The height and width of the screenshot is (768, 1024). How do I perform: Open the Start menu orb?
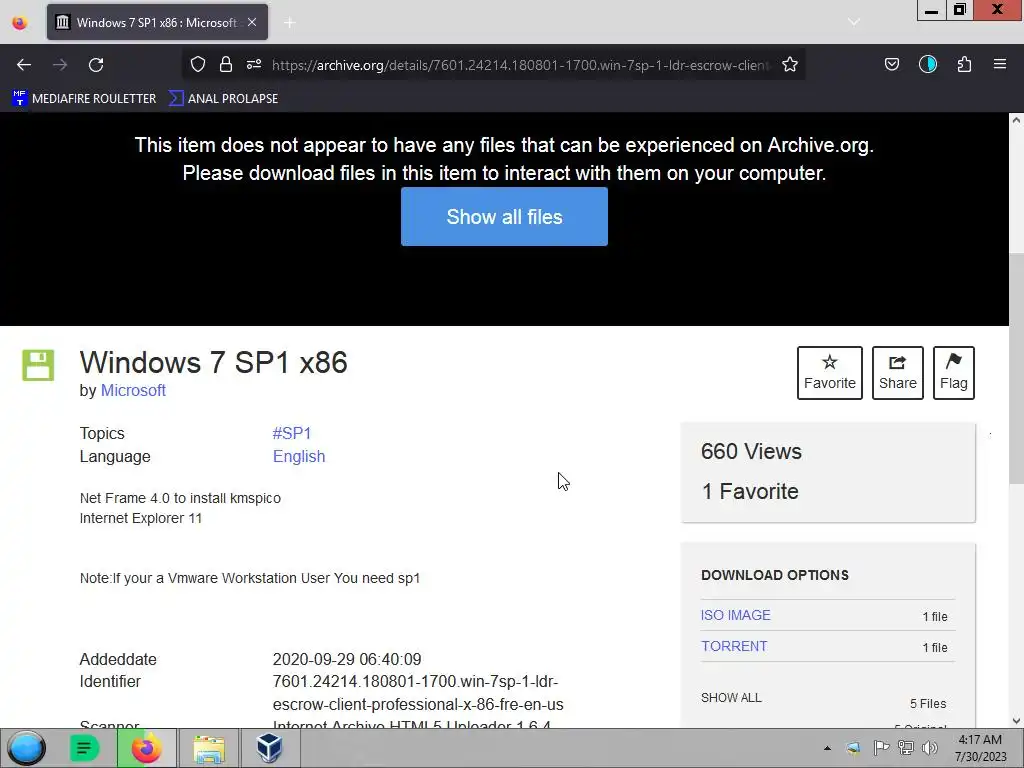pyautogui.click(x=26, y=748)
